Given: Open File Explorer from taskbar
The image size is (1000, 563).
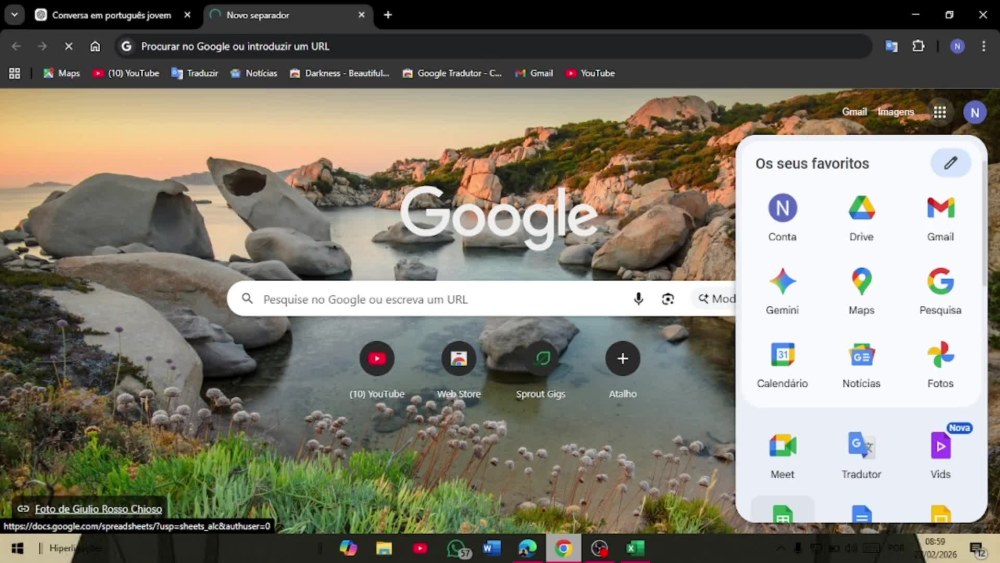Looking at the screenshot, I should [384, 548].
